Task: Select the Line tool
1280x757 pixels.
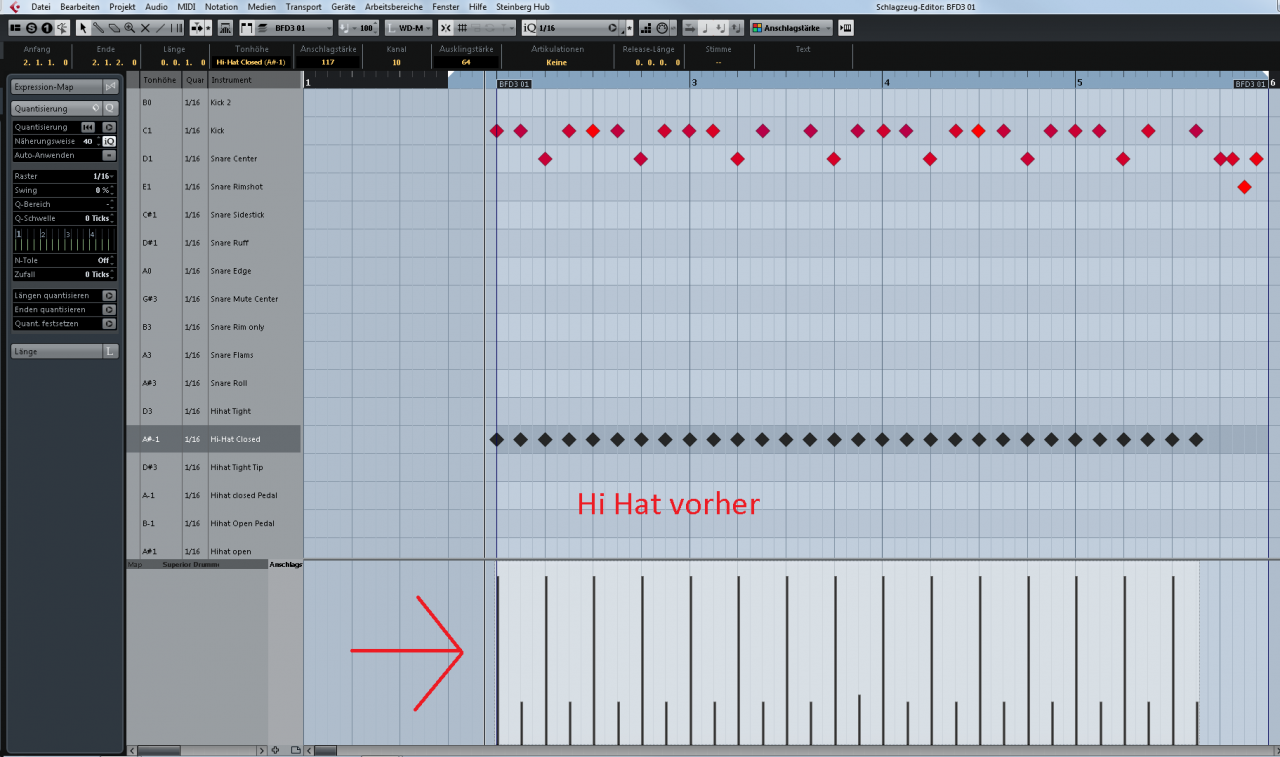Action: point(161,28)
